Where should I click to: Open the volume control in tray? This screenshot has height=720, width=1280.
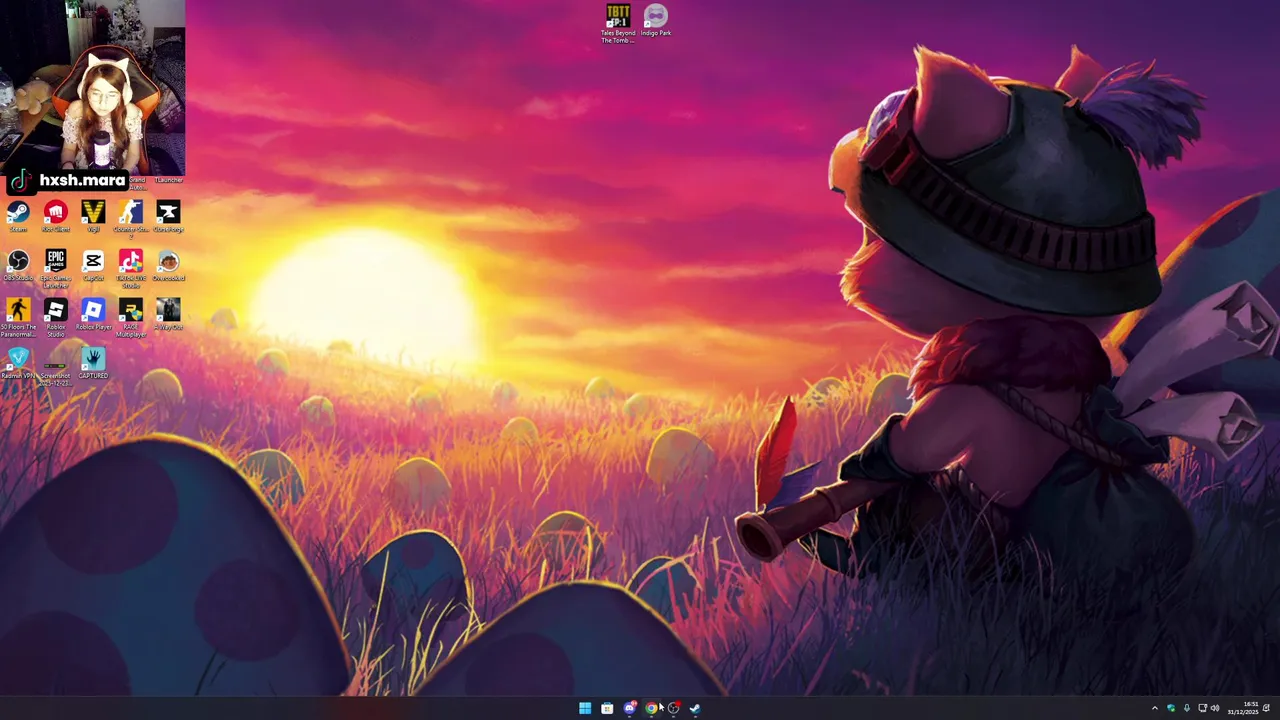click(1215, 708)
